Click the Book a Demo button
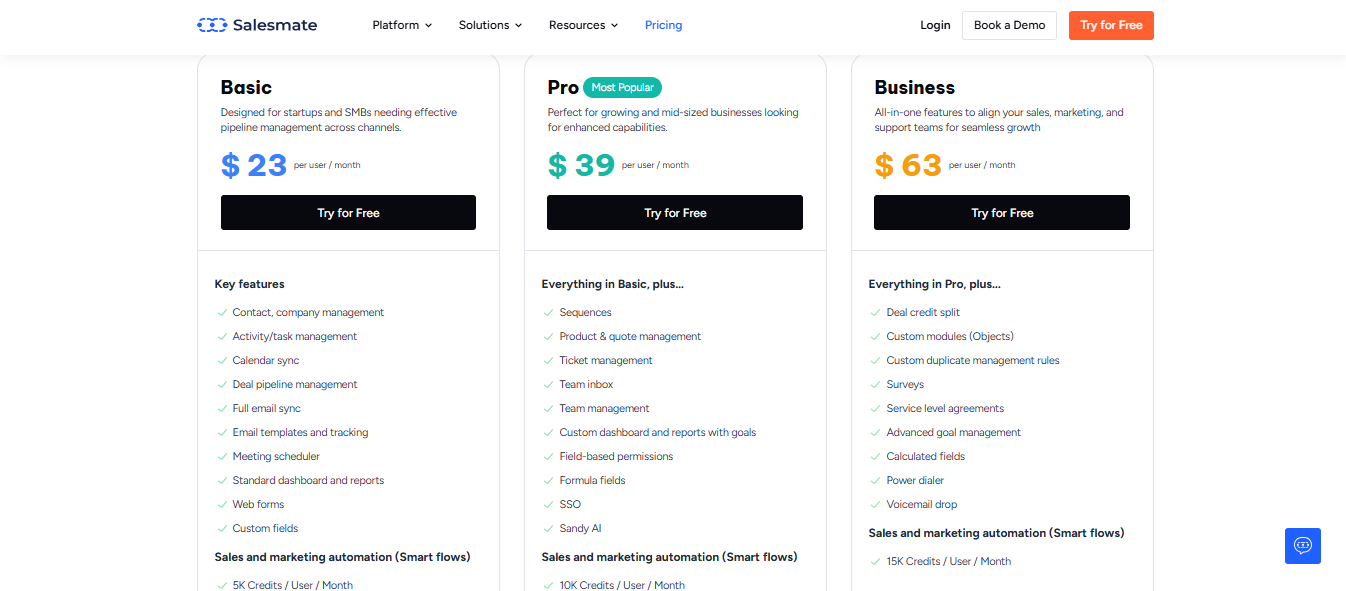The image size is (1346, 591). 1009,25
